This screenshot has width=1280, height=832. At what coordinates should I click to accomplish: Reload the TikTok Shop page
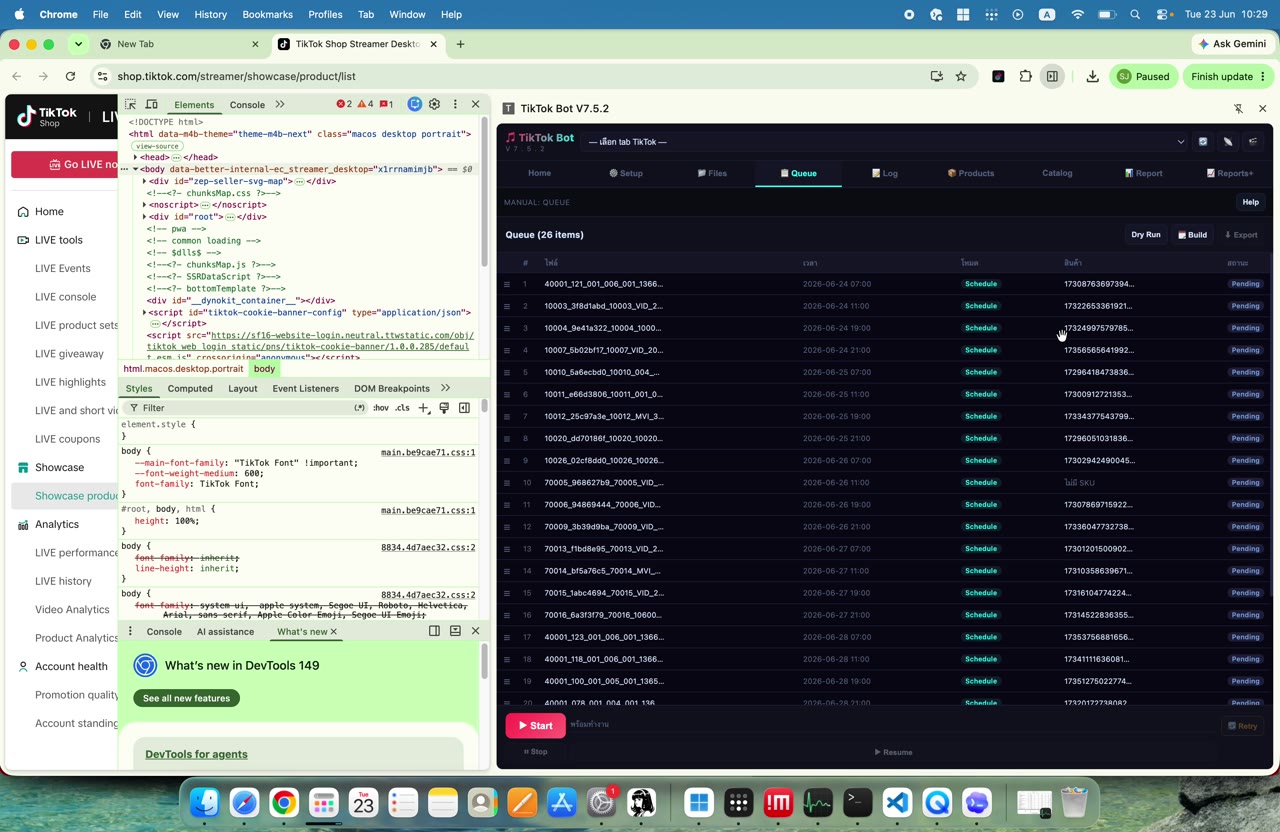coord(70,76)
